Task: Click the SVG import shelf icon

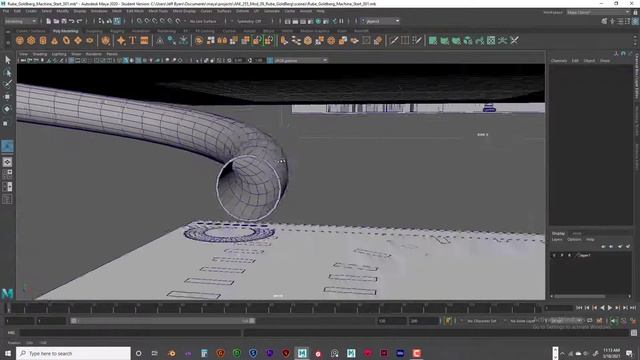Action: click(x=144, y=40)
